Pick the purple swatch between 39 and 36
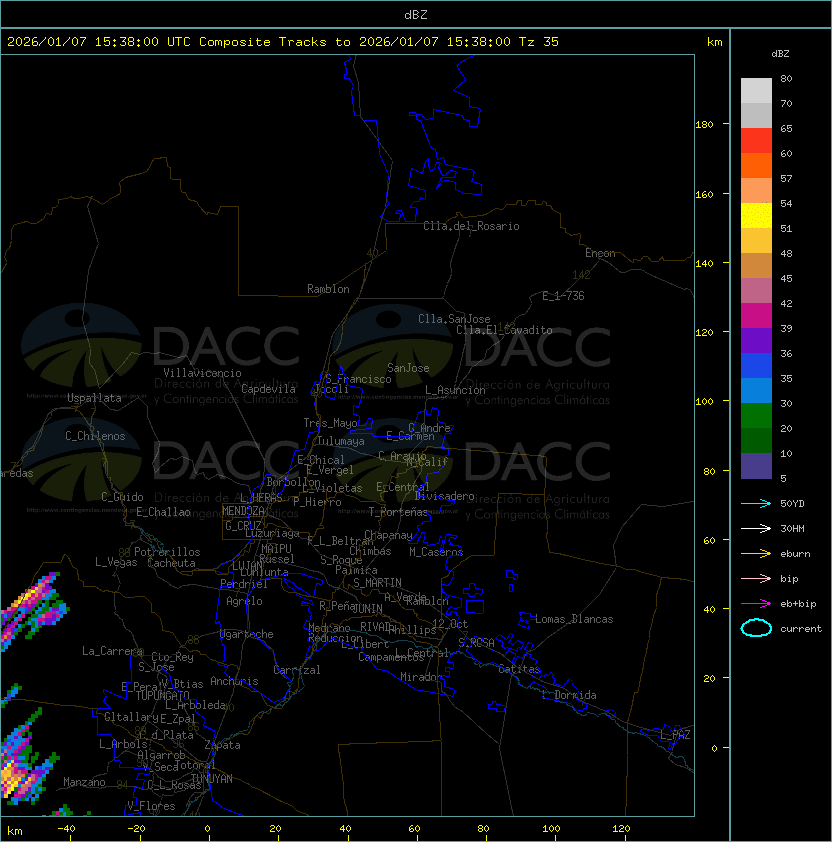832x842 pixels. [756, 340]
